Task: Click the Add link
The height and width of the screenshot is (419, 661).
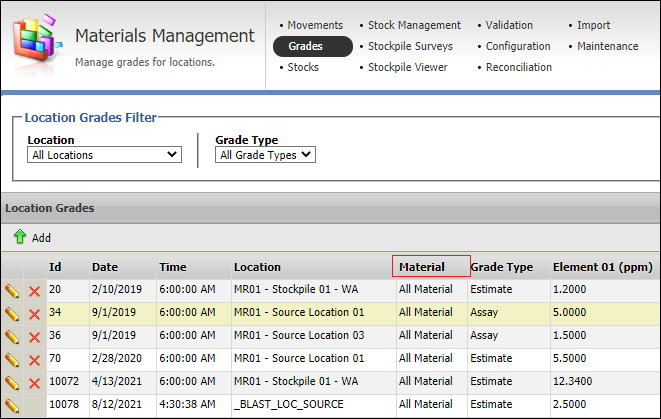Action: 41,238
